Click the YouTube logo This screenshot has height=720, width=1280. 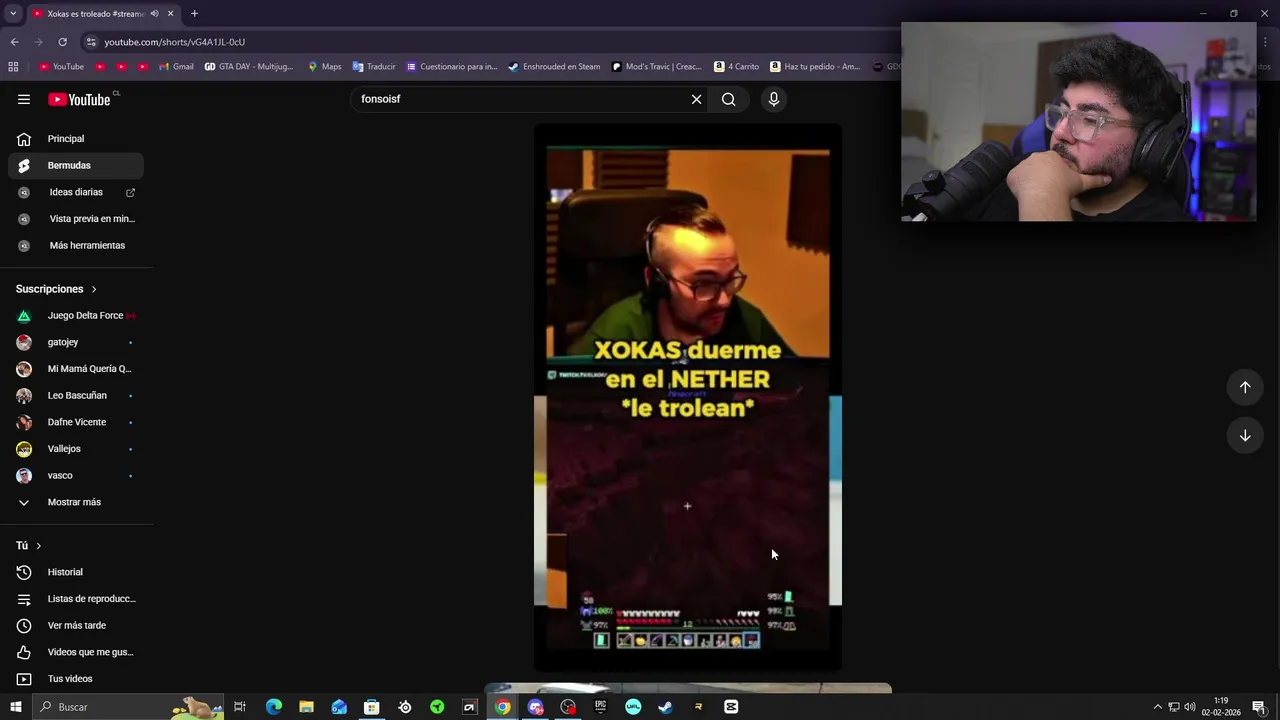point(80,99)
